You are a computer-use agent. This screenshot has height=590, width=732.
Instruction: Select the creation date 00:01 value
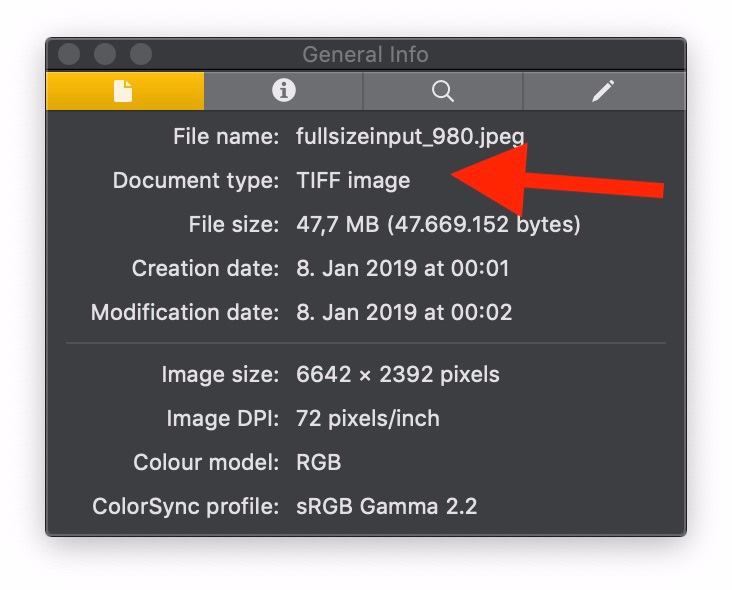click(403, 269)
